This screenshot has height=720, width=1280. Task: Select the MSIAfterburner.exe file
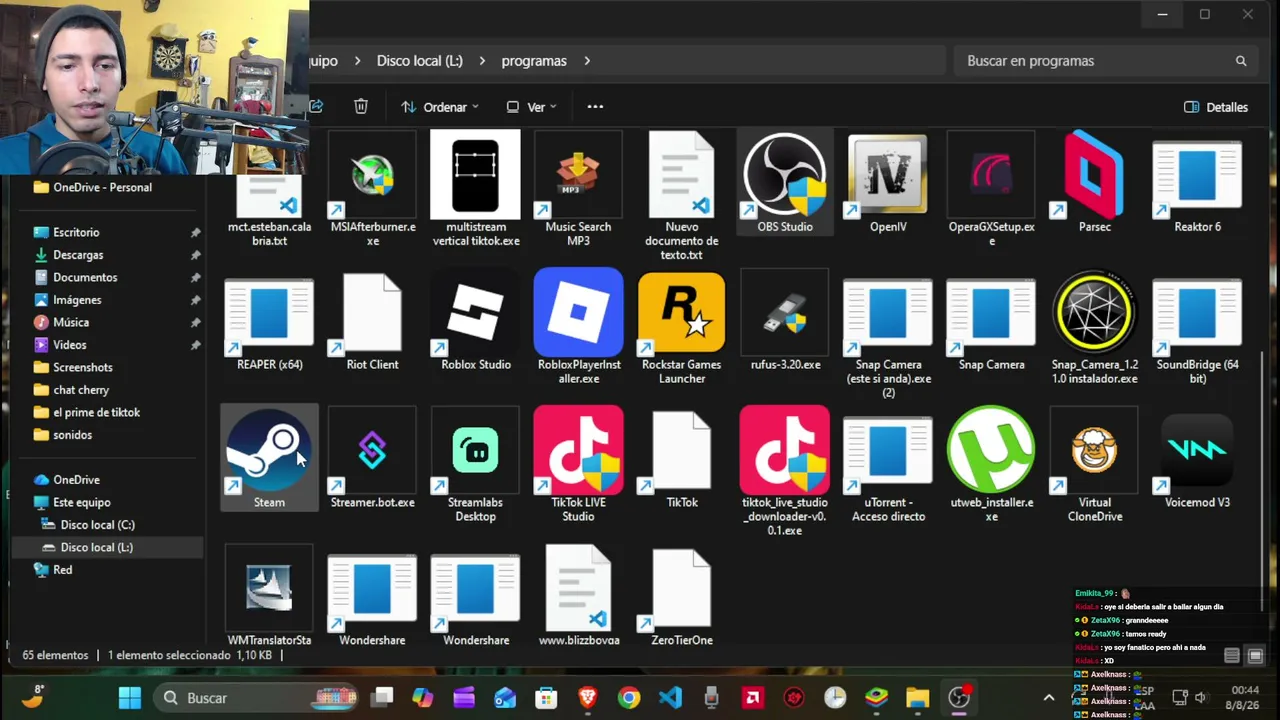coord(372,189)
